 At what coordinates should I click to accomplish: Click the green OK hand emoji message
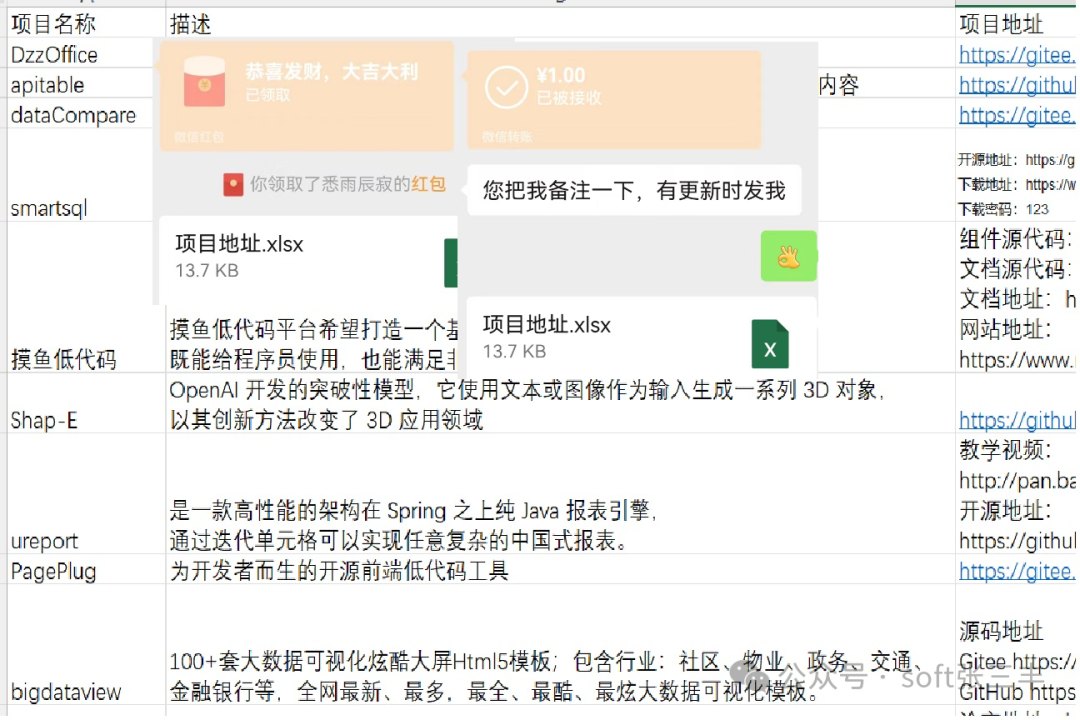[789, 256]
